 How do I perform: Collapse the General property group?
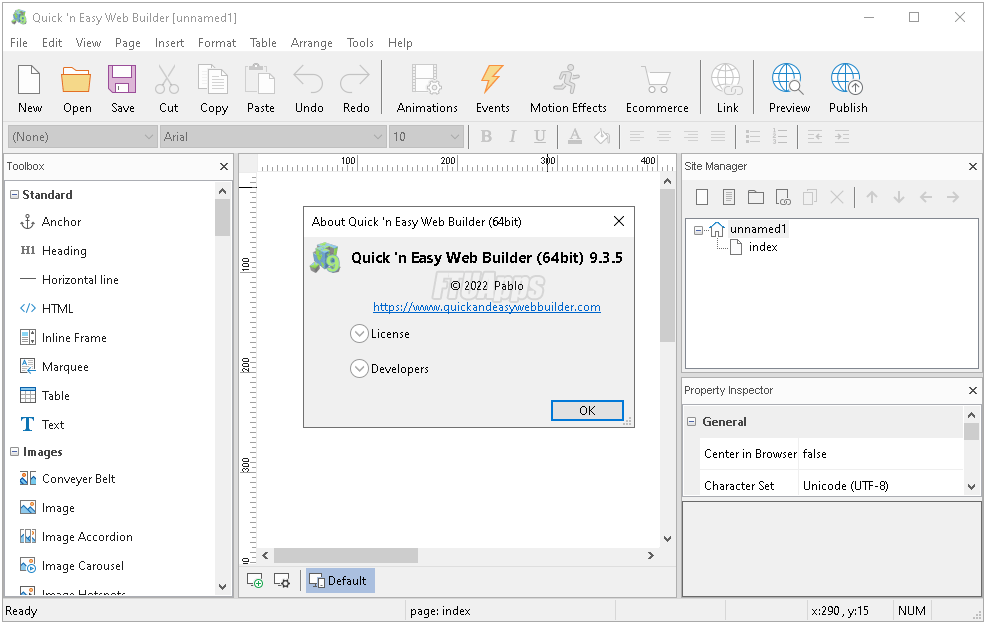[x=691, y=422]
